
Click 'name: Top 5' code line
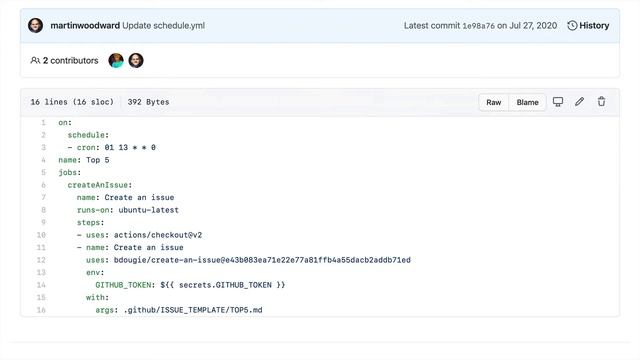coord(84,160)
